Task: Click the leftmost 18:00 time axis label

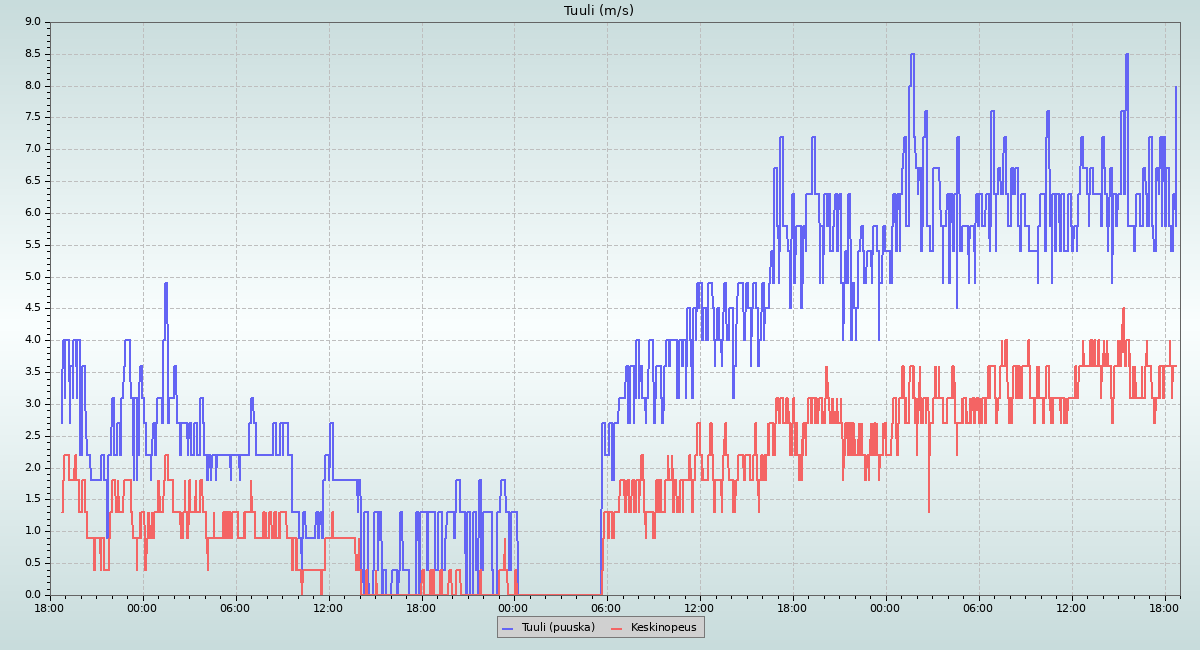Action: (x=50, y=607)
